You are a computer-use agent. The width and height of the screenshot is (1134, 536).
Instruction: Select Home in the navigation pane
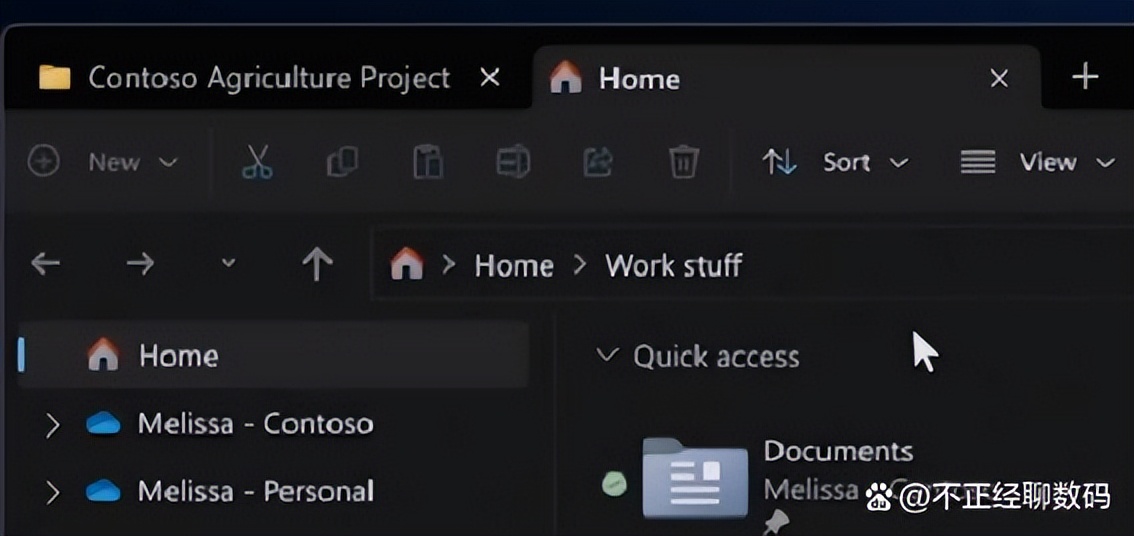point(273,355)
